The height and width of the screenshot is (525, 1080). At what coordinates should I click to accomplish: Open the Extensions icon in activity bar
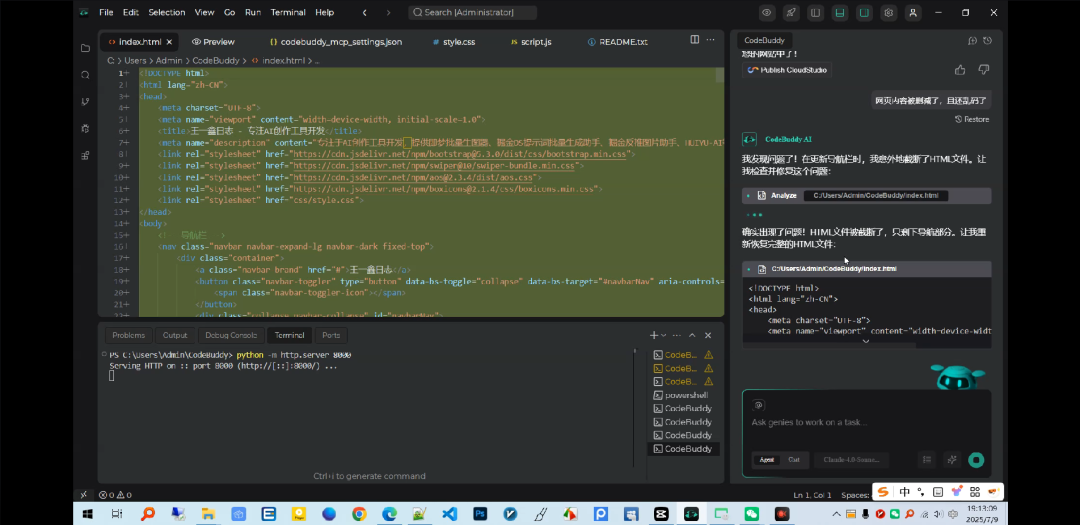(85, 155)
